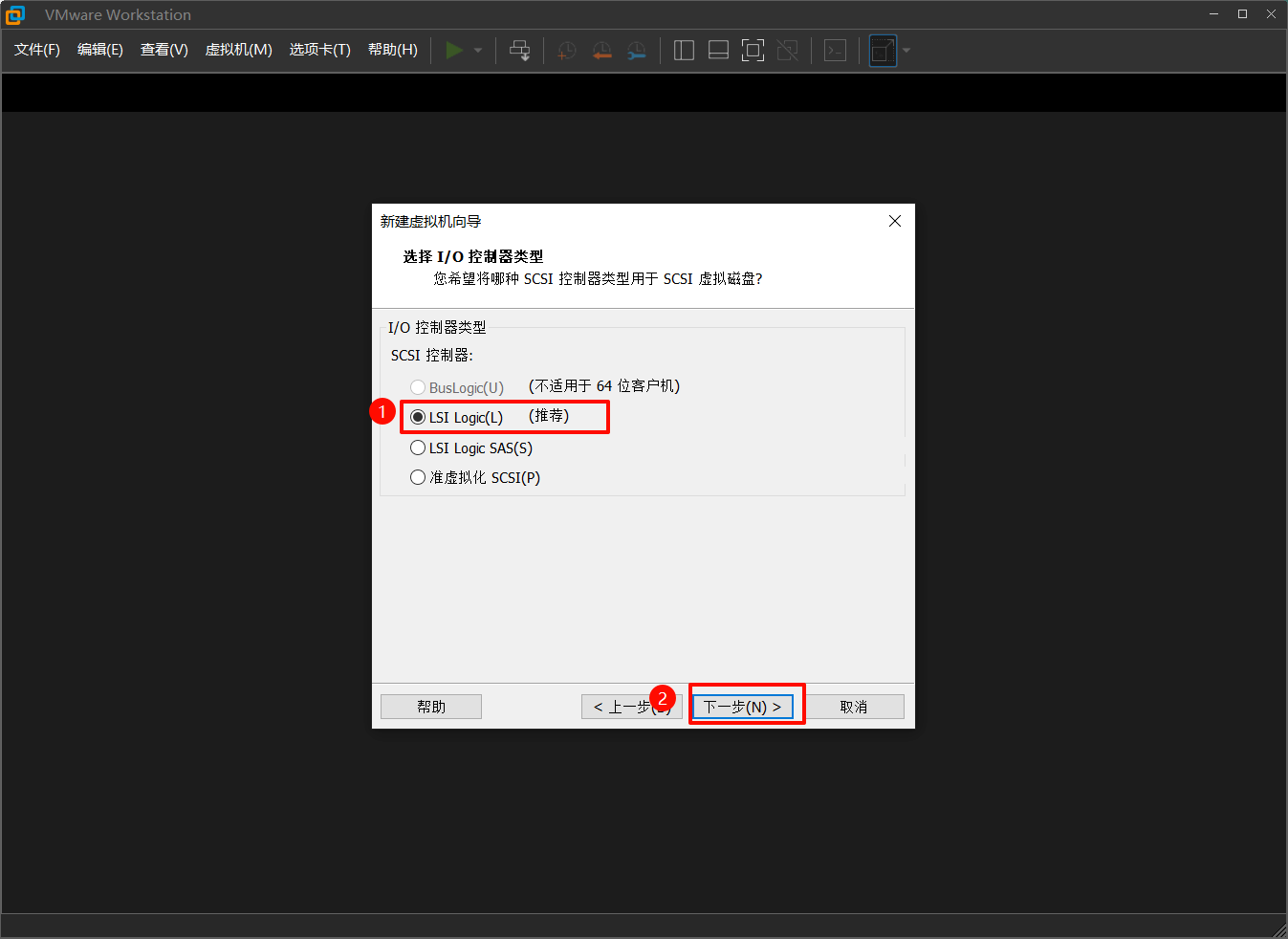Click the Revert Snapshot icon
This screenshot has width=1288, height=939.
coord(601,50)
